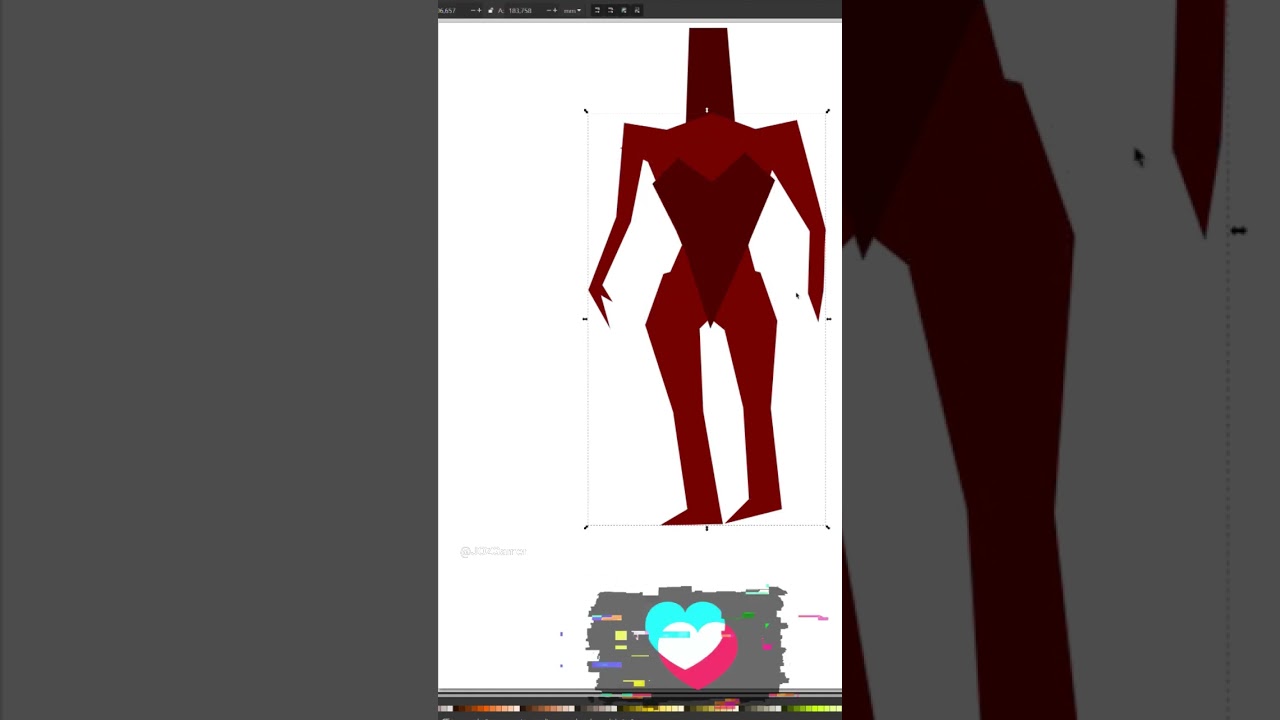The width and height of the screenshot is (1280, 720).
Task: Decrease the height value with minus button
Action: [549, 11]
